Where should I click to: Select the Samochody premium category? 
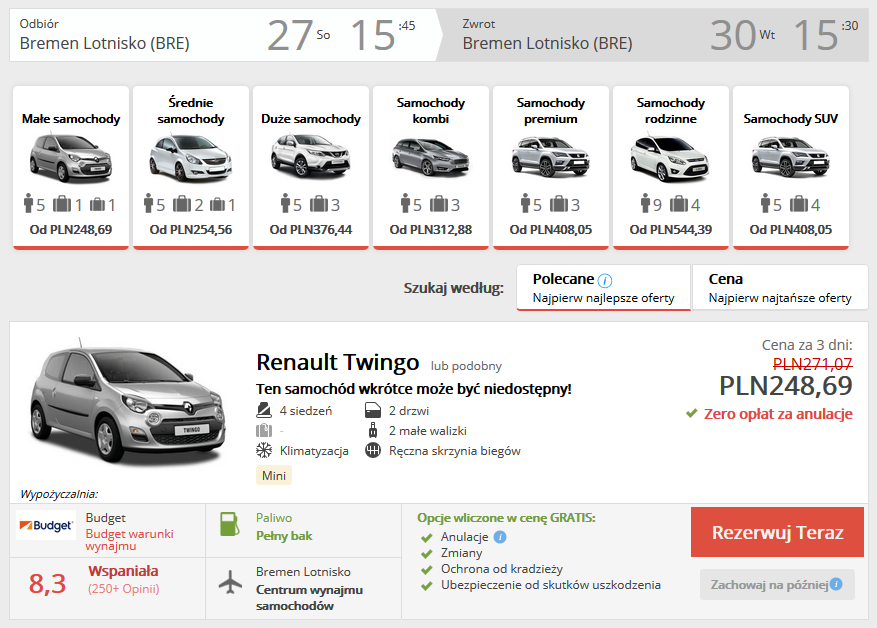tap(551, 167)
